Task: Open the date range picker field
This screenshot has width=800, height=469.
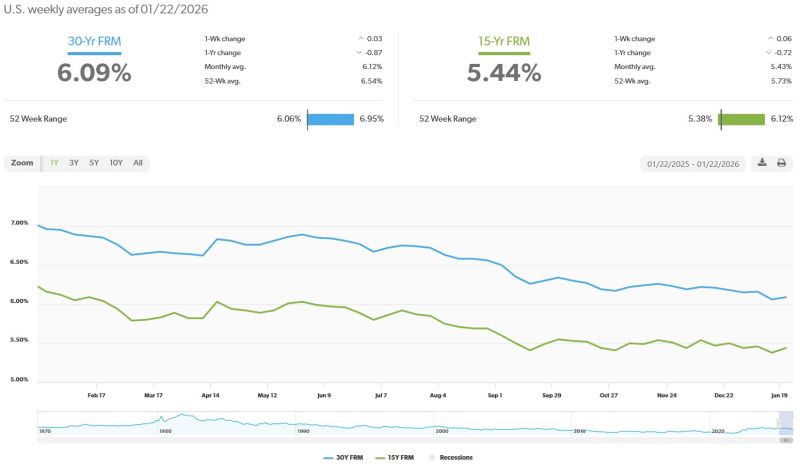Action: tap(692, 163)
